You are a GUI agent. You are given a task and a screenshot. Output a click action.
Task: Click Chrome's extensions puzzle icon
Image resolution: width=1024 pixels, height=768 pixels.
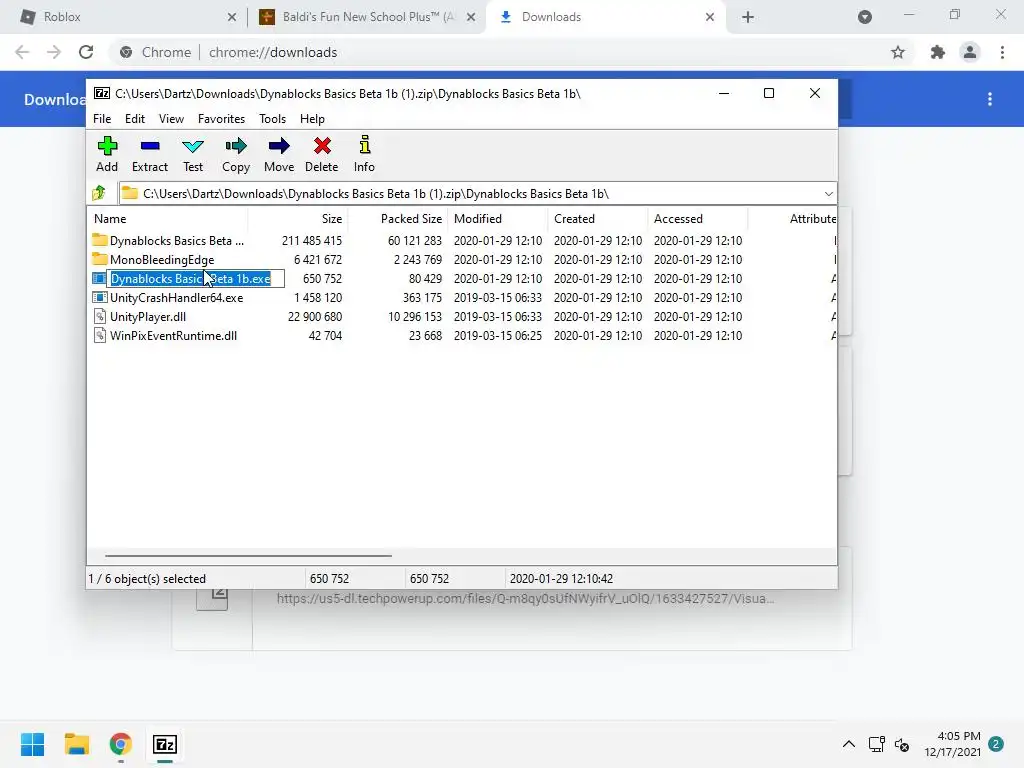938,52
